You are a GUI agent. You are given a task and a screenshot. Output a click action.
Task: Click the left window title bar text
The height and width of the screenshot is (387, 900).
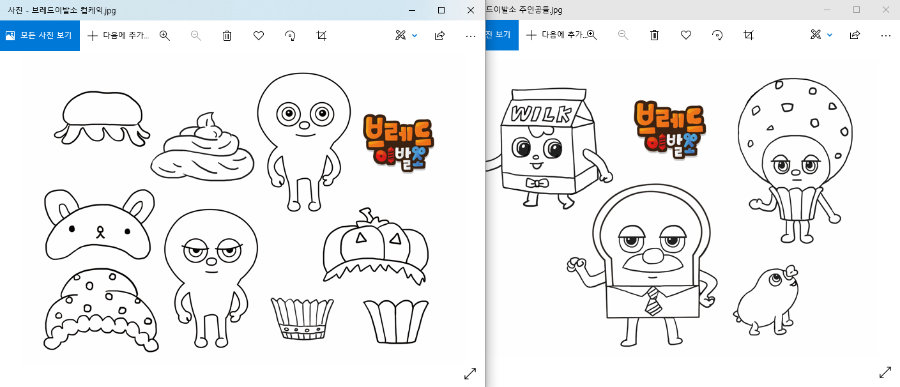coord(61,10)
